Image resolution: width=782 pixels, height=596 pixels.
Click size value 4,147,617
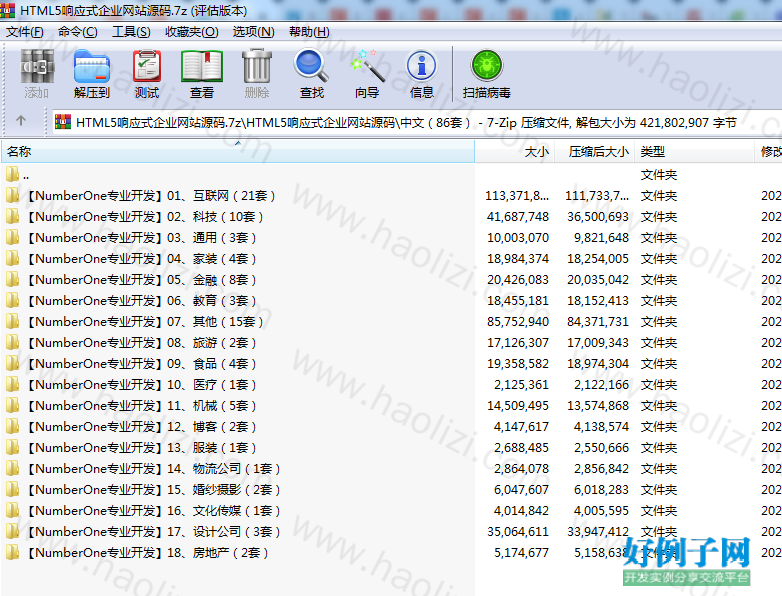(522, 426)
